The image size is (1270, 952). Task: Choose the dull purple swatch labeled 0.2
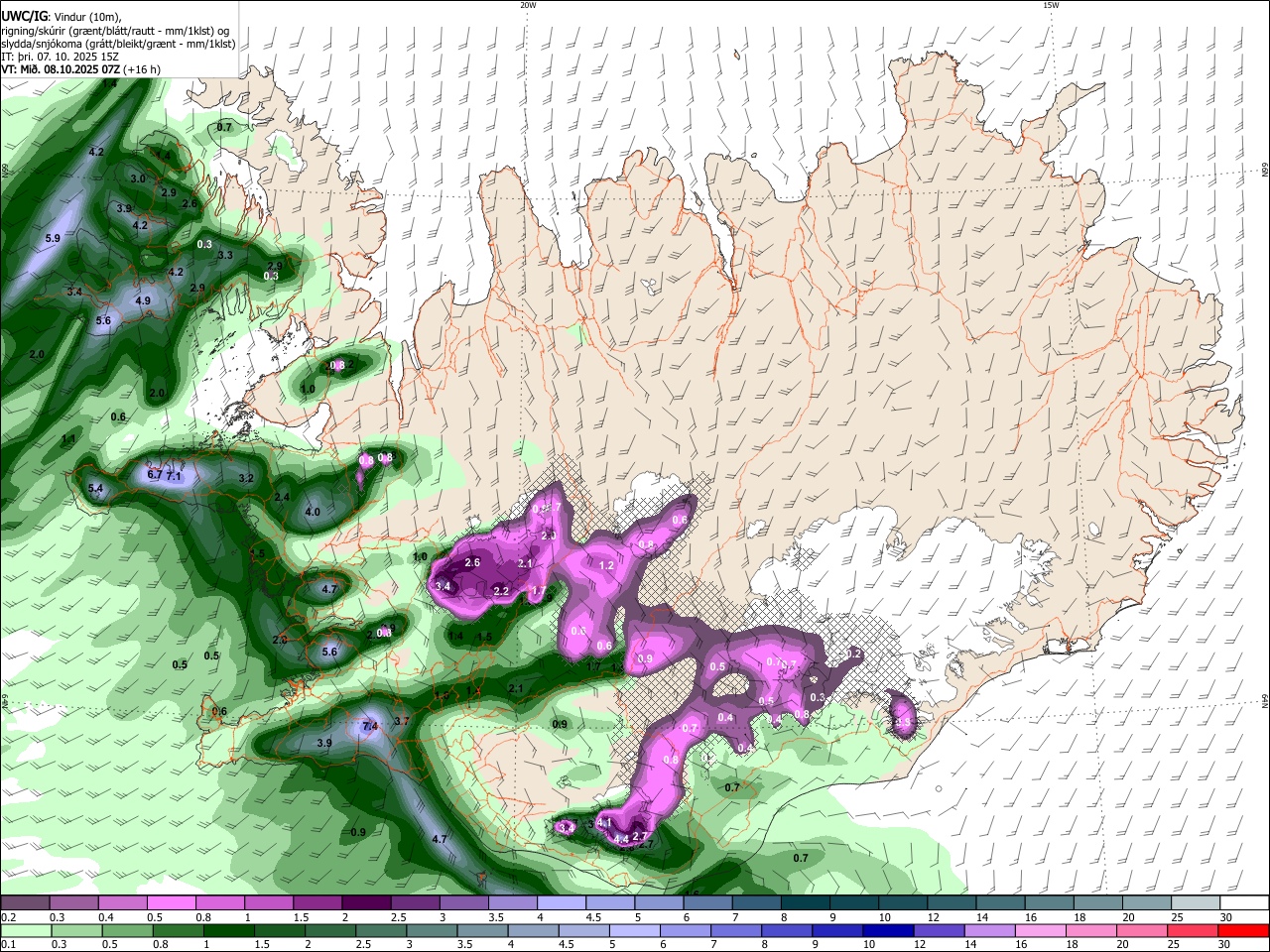(x=24, y=903)
